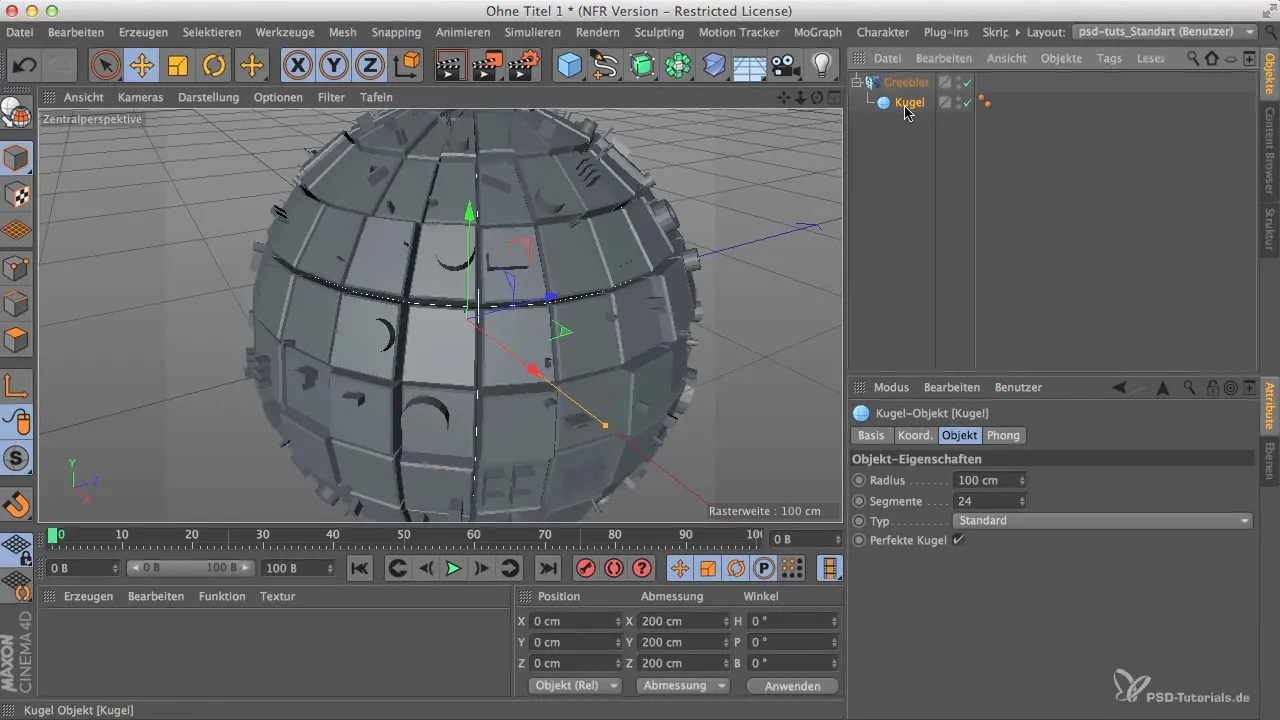Toggle the parameter P keyframe icon
The image size is (1280, 720).
tap(764, 568)
